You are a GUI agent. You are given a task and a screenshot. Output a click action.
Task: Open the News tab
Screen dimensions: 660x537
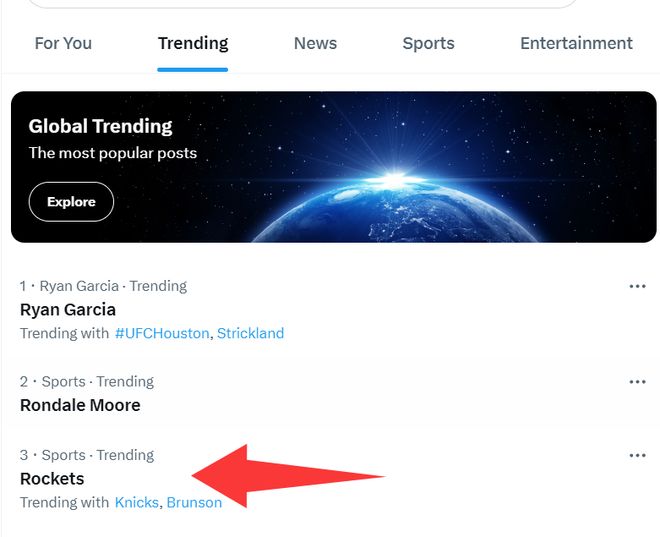pyautogui.click(x=315, y=44)
